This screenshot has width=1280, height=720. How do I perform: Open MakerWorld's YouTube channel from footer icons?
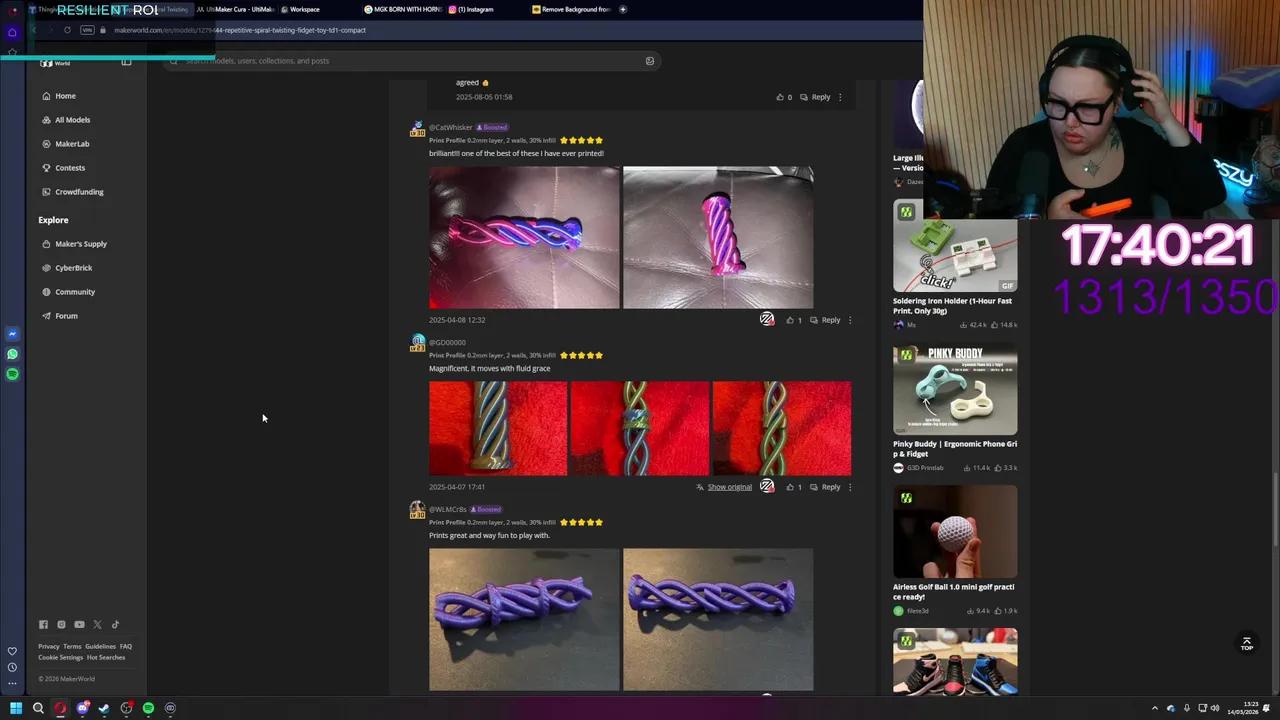click(x=79, y=624)
